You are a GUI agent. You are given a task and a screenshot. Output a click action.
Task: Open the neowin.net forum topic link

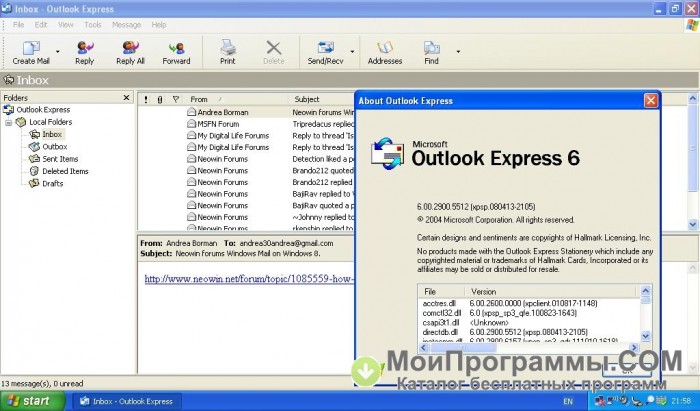coord(249,279)
